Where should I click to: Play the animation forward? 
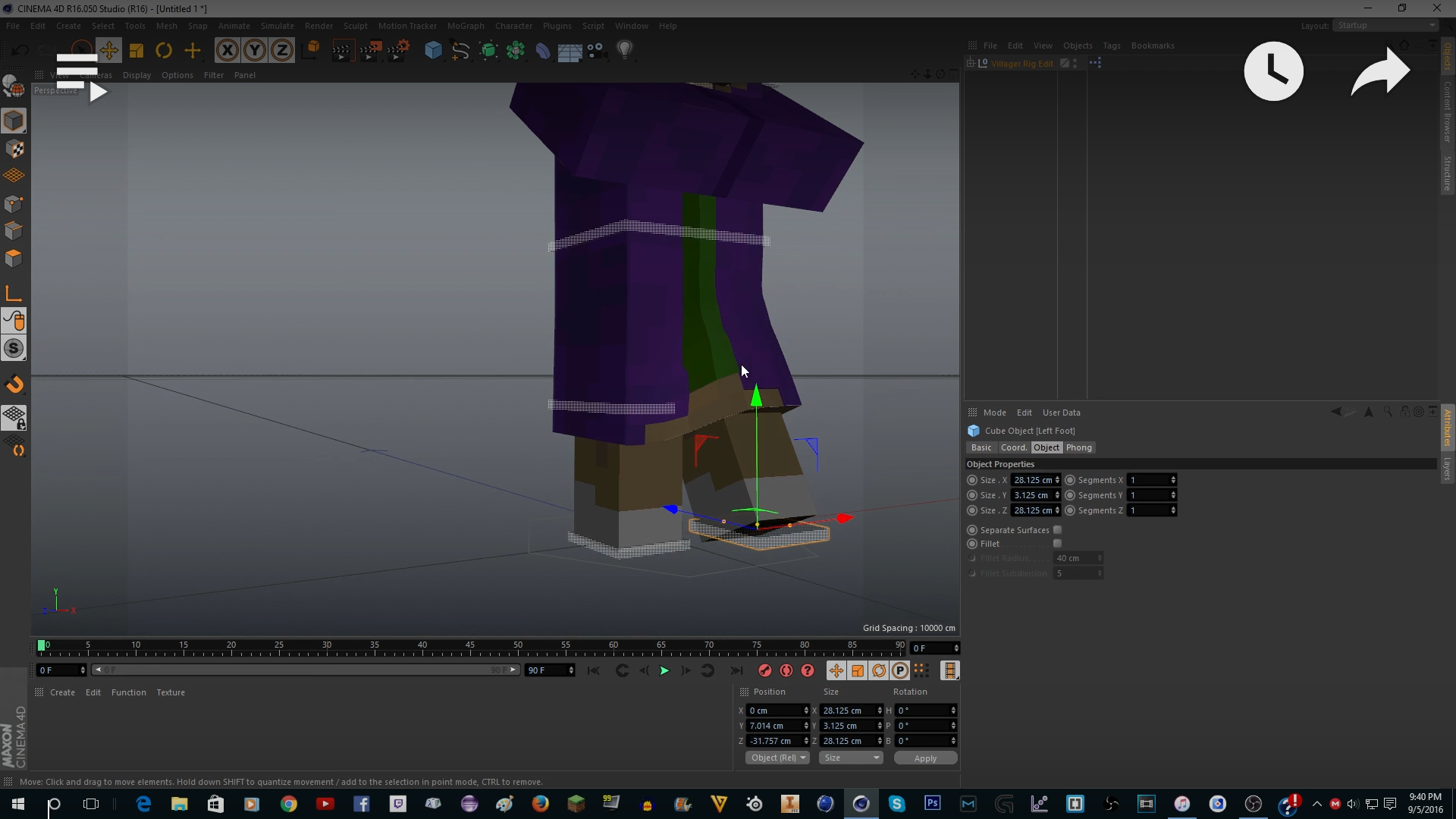(x=664, y=670)
